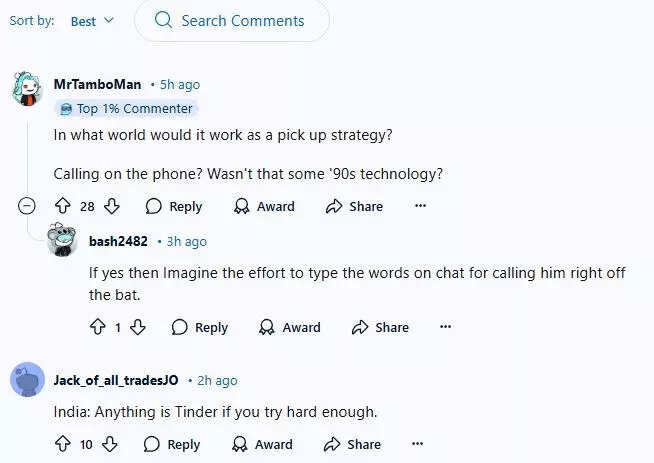Open MrTamboMan's user profile link

[x=97, y=85]
